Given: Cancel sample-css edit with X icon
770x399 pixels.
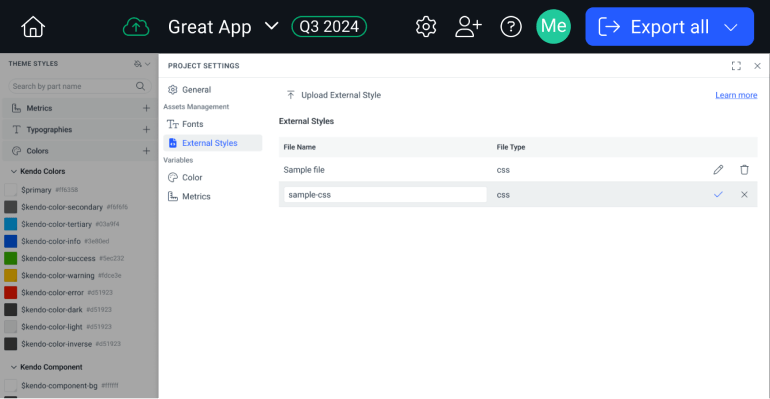Looking at the screenshot, I should point(744,195).
